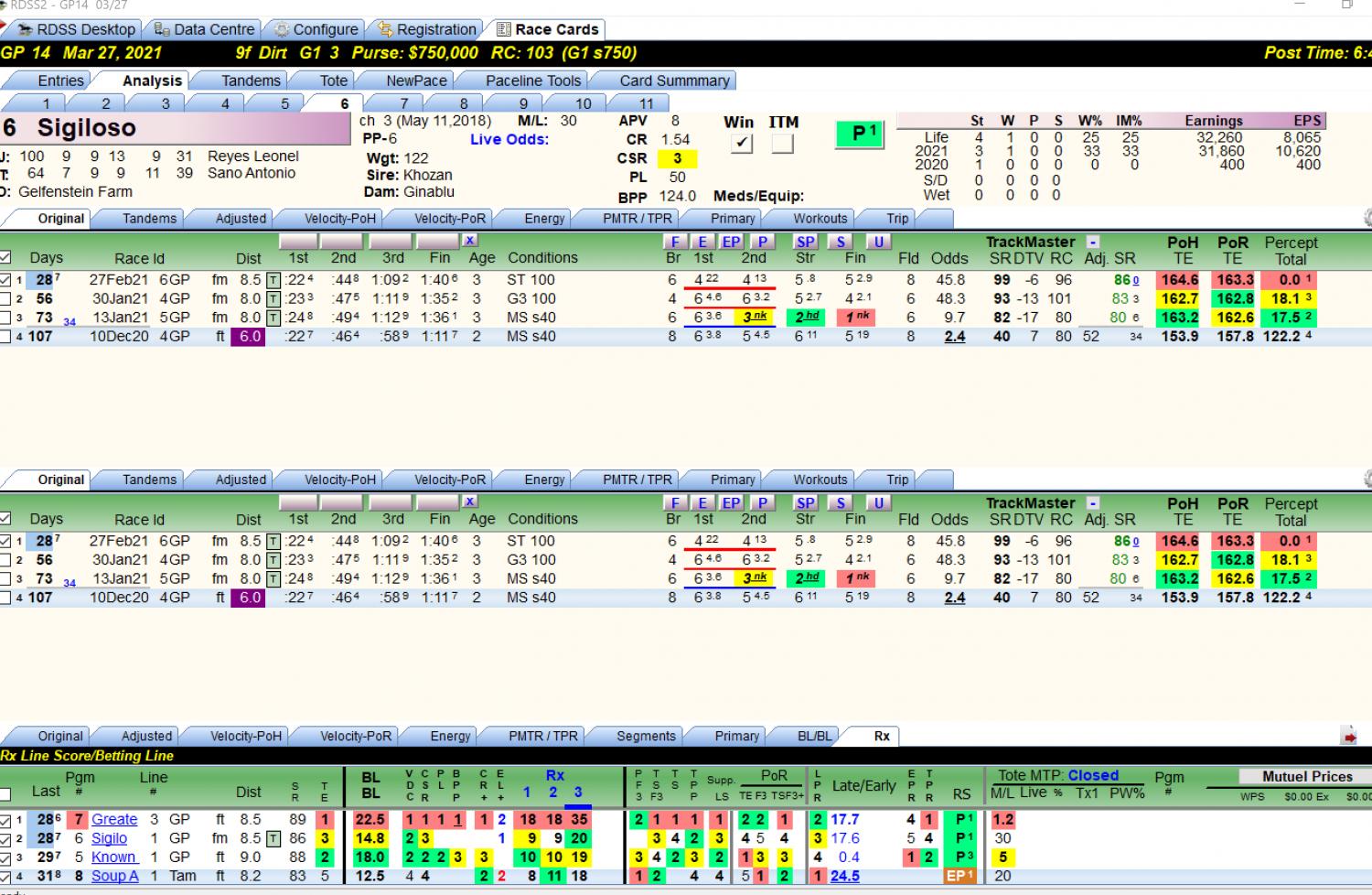Open the Soup A horse link
1372x895 pixels.
115,877
